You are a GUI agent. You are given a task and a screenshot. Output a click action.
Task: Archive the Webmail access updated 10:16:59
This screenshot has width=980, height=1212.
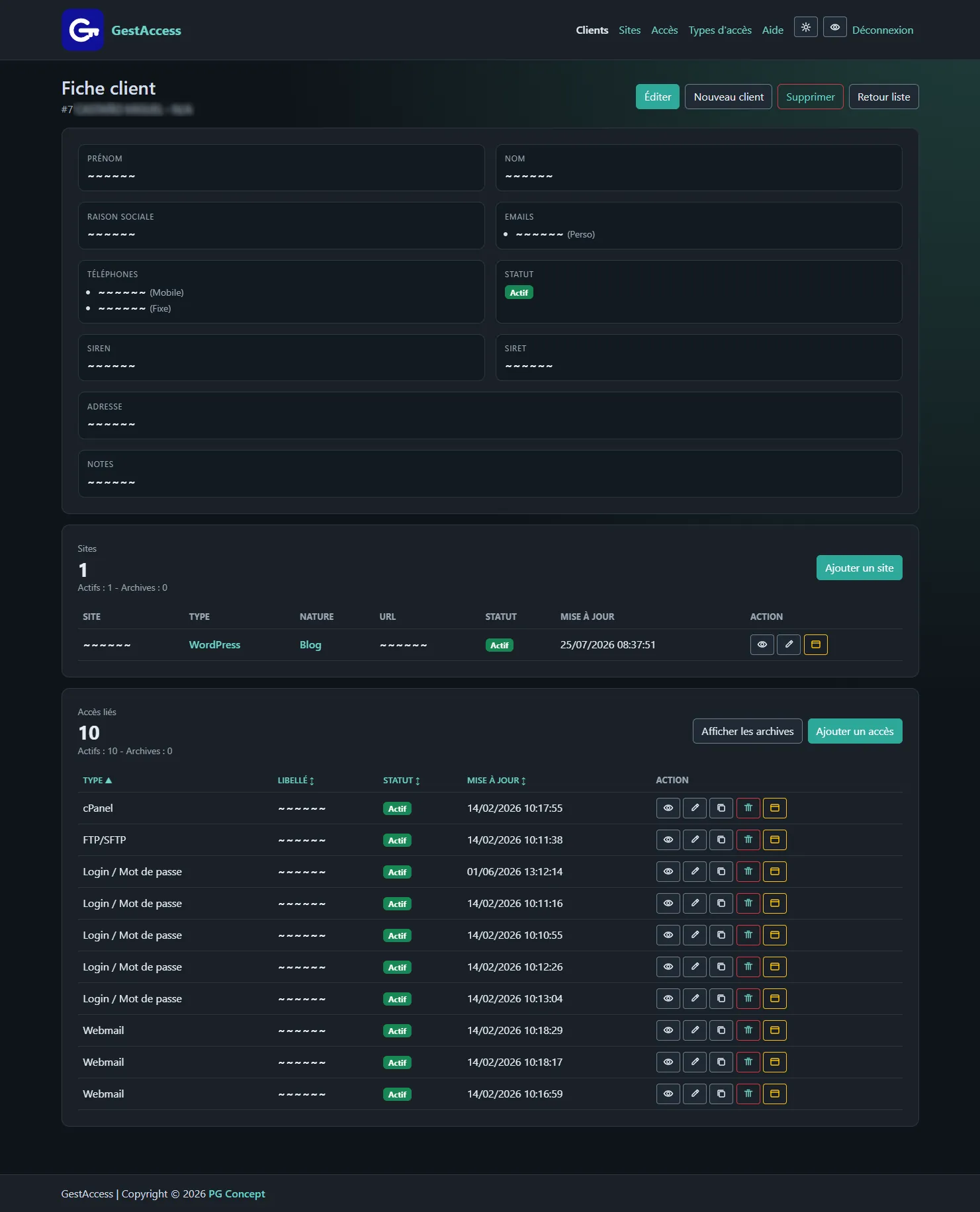coord(774,1094)
